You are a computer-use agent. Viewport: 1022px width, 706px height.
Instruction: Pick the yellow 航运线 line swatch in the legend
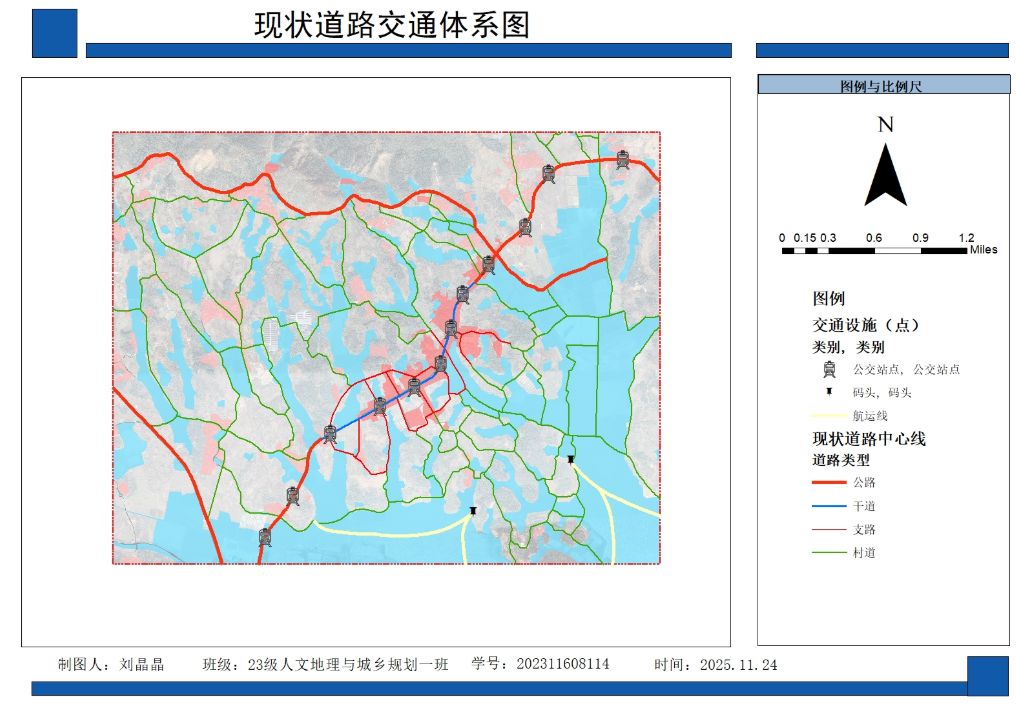click(x=829, y=415)
